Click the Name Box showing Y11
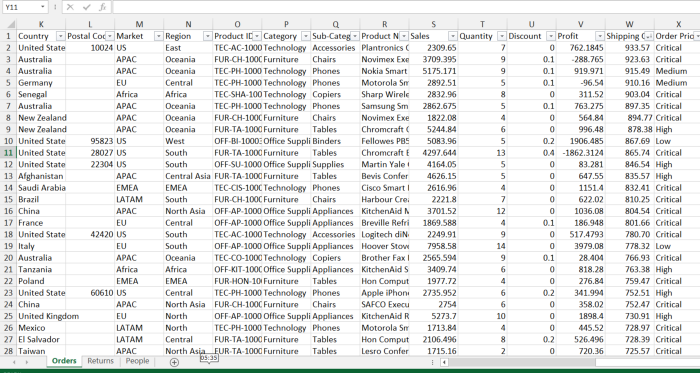 20,7
